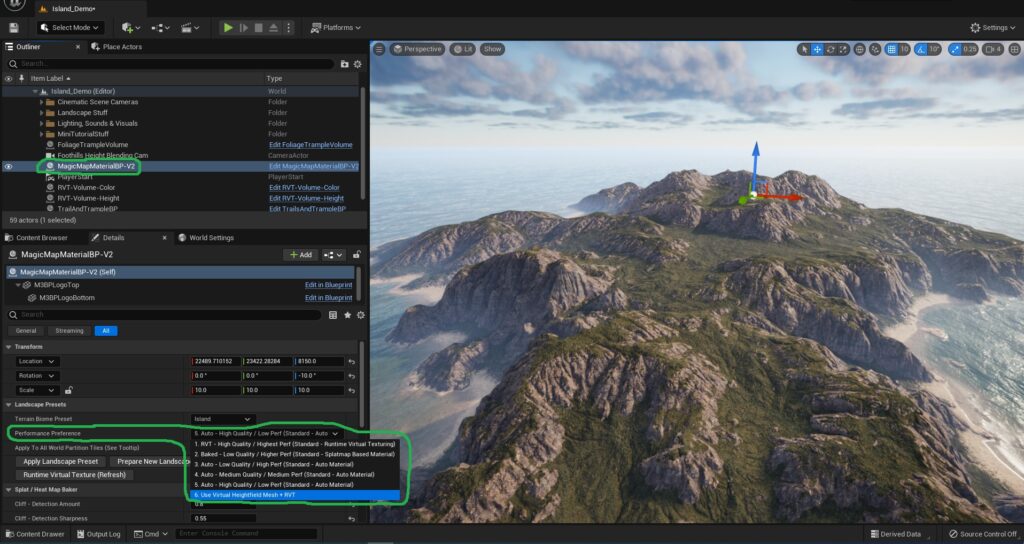Toggle the favorites star filter in Details
The height and width of the screenshot is (544, 1024).
347,315
